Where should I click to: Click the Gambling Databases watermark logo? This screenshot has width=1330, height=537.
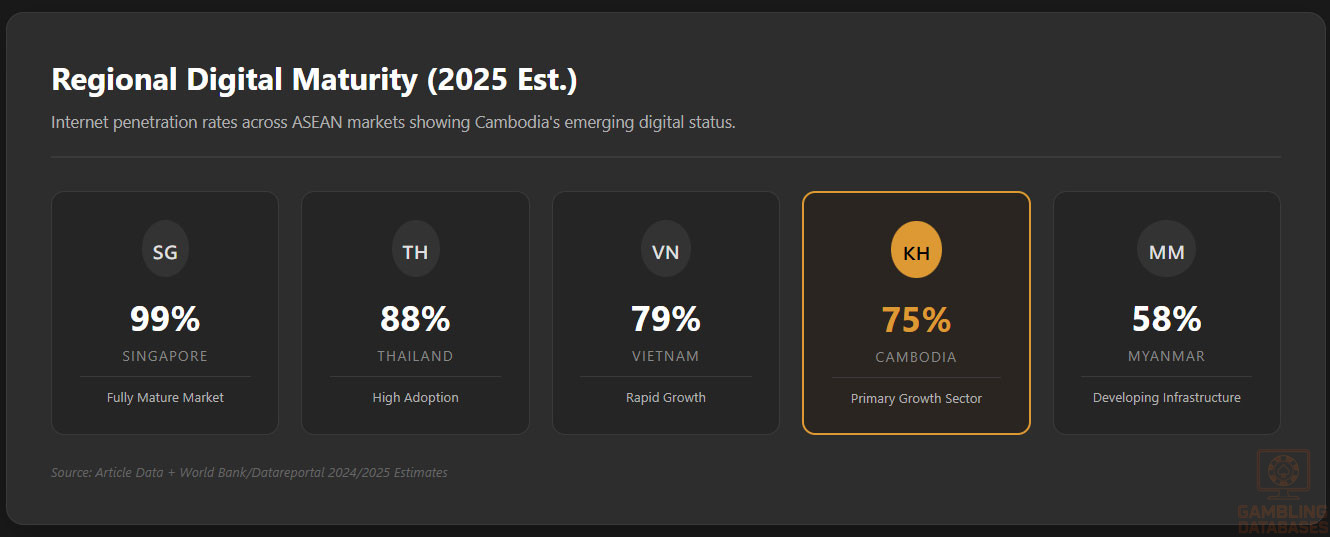1283,491
